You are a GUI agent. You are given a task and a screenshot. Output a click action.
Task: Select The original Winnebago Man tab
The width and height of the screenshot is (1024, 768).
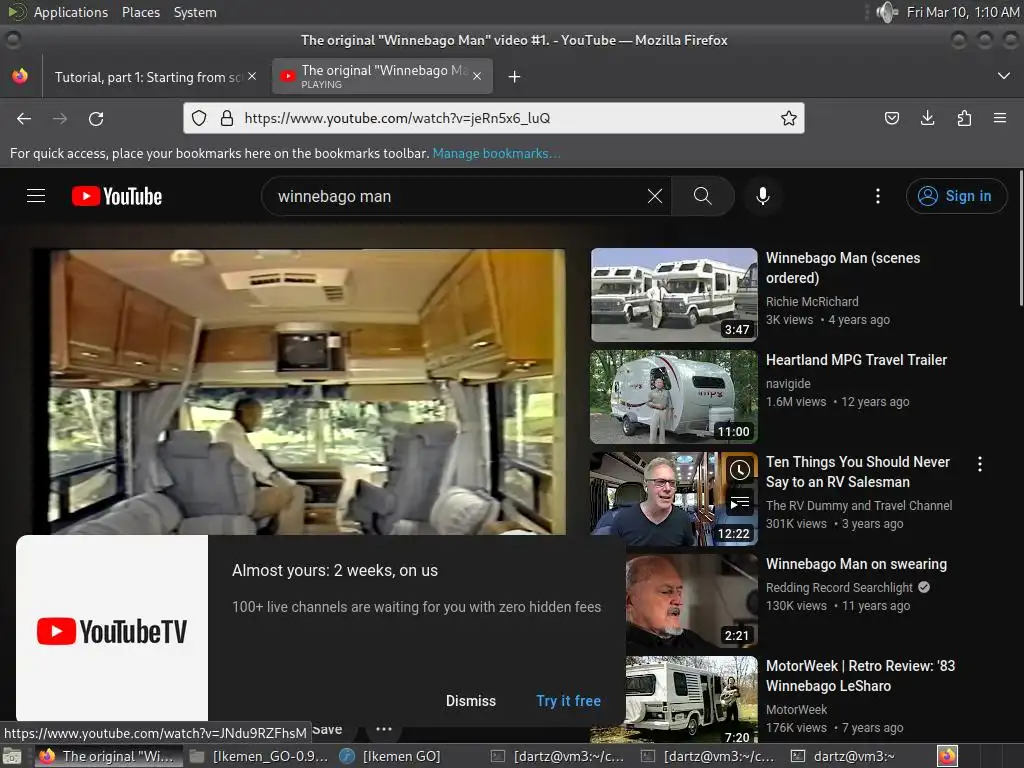(x=383, y=76)
